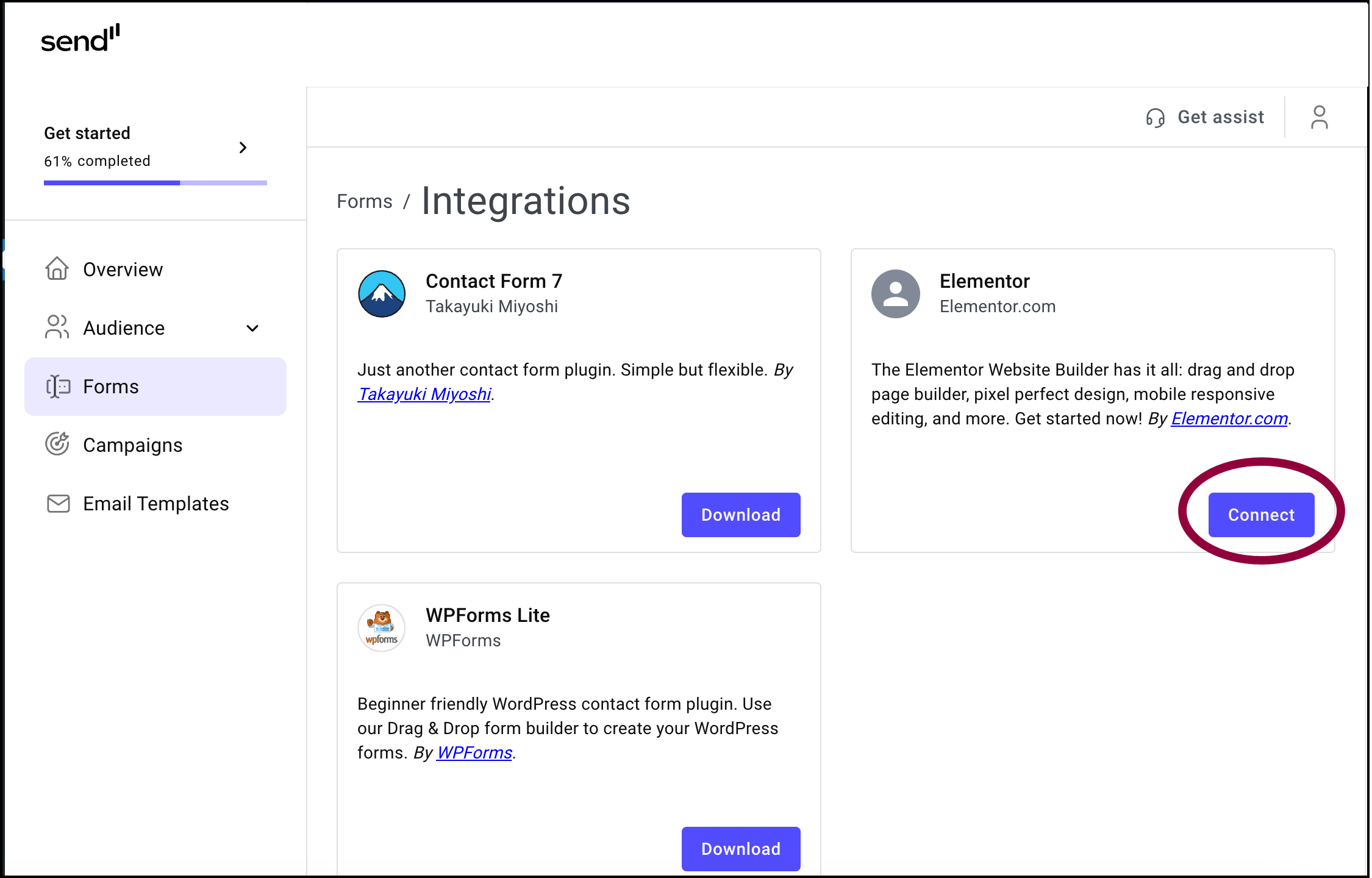Open the Overview menu item
This screenshot has height=878, width=1372.
tap(155, 269)
